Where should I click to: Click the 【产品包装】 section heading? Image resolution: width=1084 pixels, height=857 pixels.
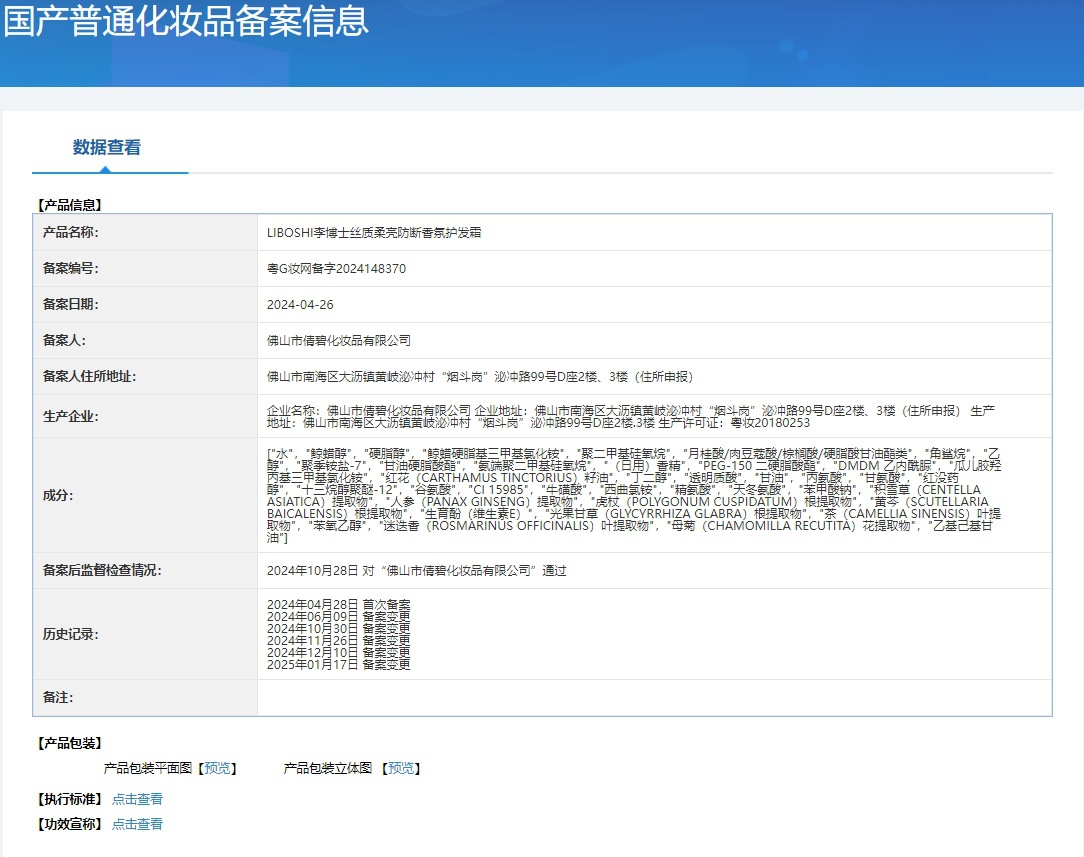point(70,743)
